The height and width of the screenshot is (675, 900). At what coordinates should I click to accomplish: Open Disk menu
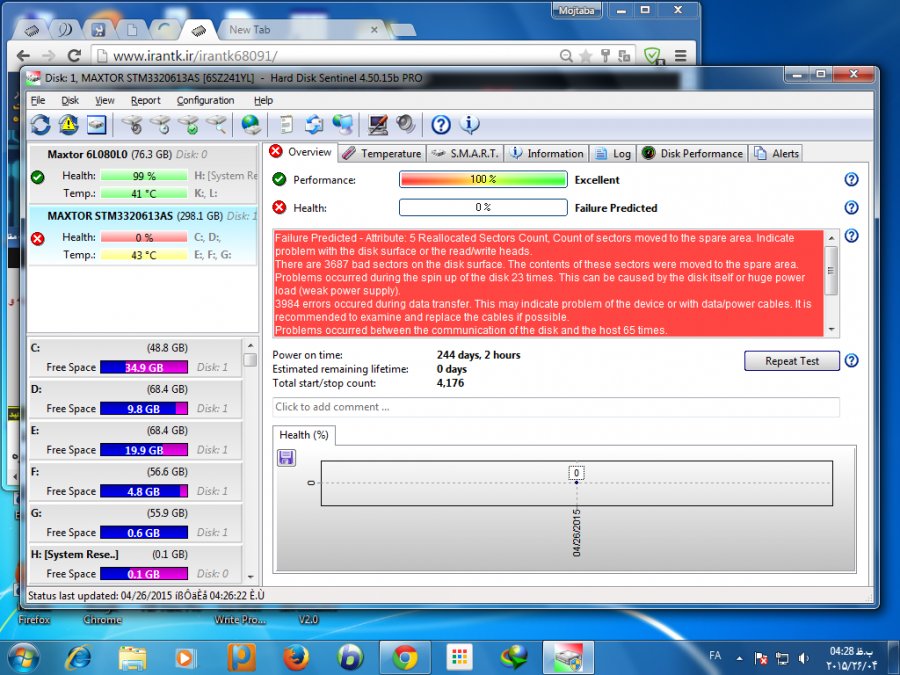[70, 100]
